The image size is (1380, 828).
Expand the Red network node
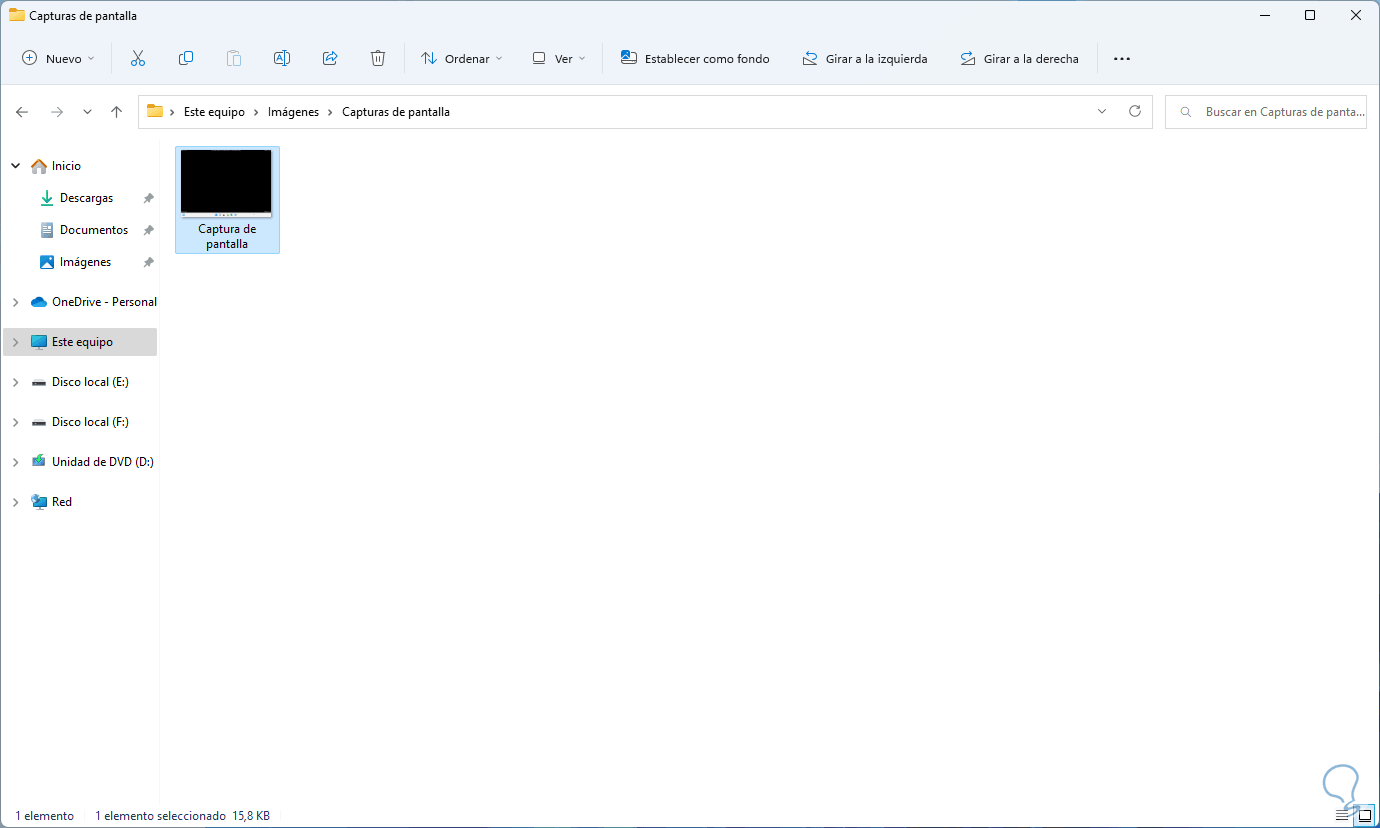coord(15,502)
